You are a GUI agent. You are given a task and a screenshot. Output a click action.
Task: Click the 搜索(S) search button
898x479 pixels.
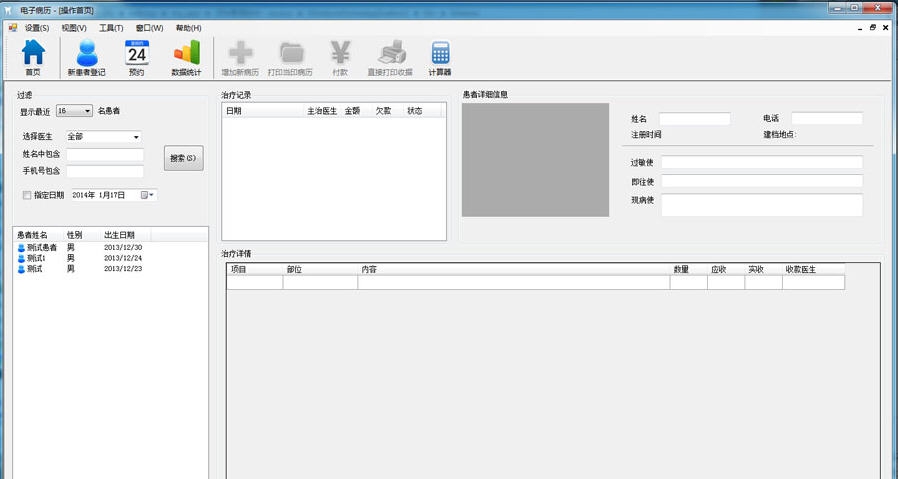(183, 158)
